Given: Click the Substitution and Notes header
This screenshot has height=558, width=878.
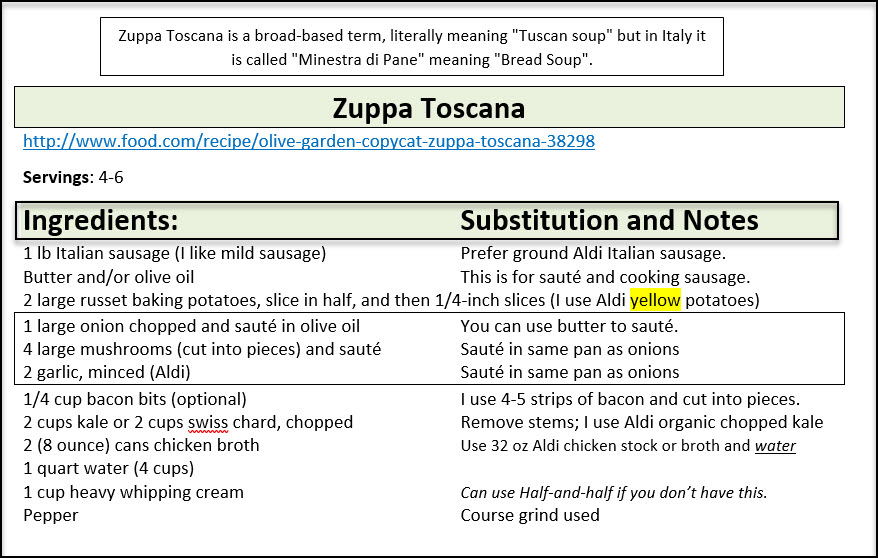Looking at the screenshot, I should 609,221.
